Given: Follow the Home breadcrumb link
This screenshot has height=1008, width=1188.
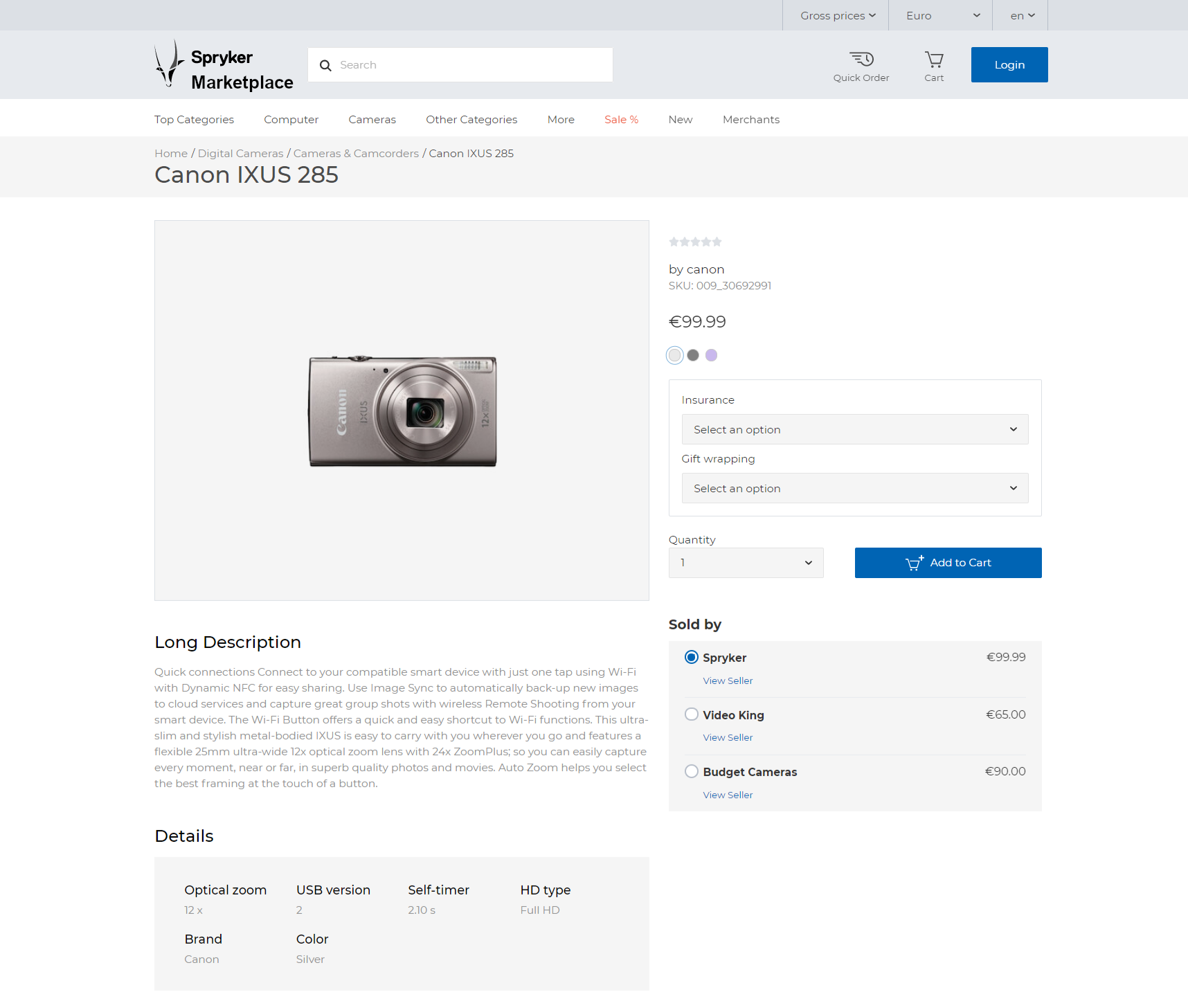Looking at the screenshot, I should (171, 154).
